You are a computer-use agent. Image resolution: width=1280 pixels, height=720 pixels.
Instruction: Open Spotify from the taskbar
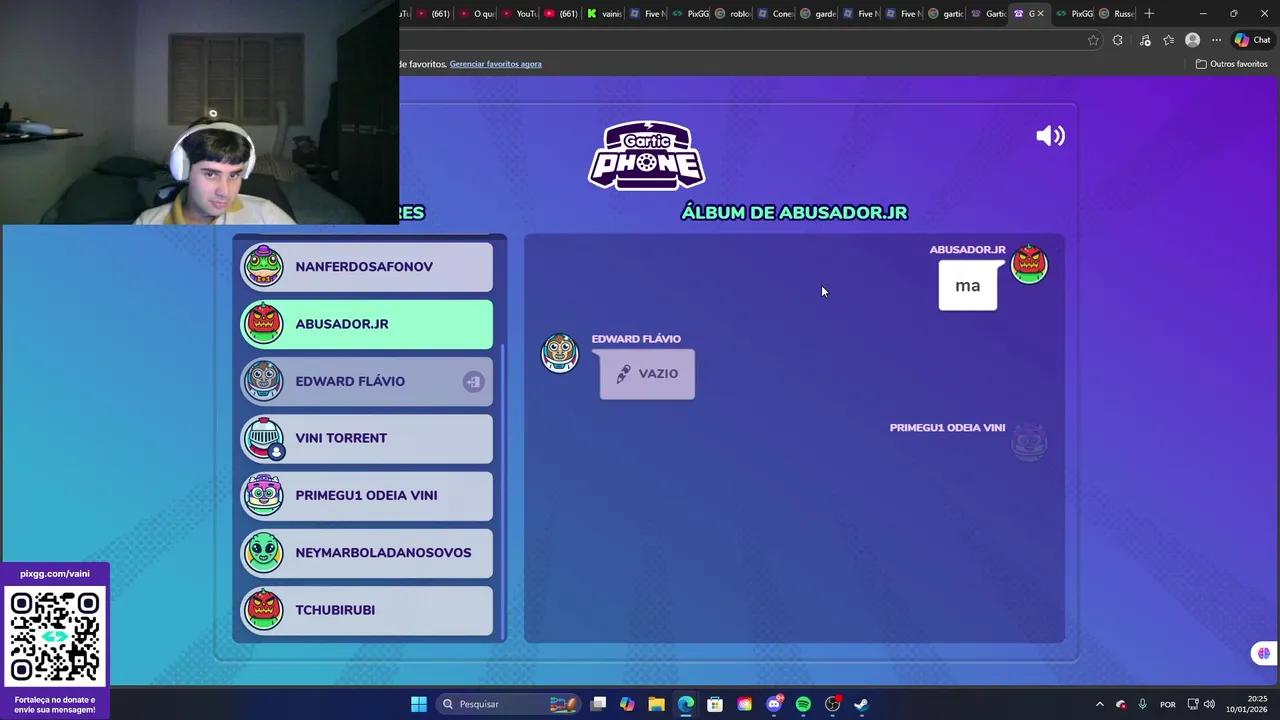coord(803,704)
